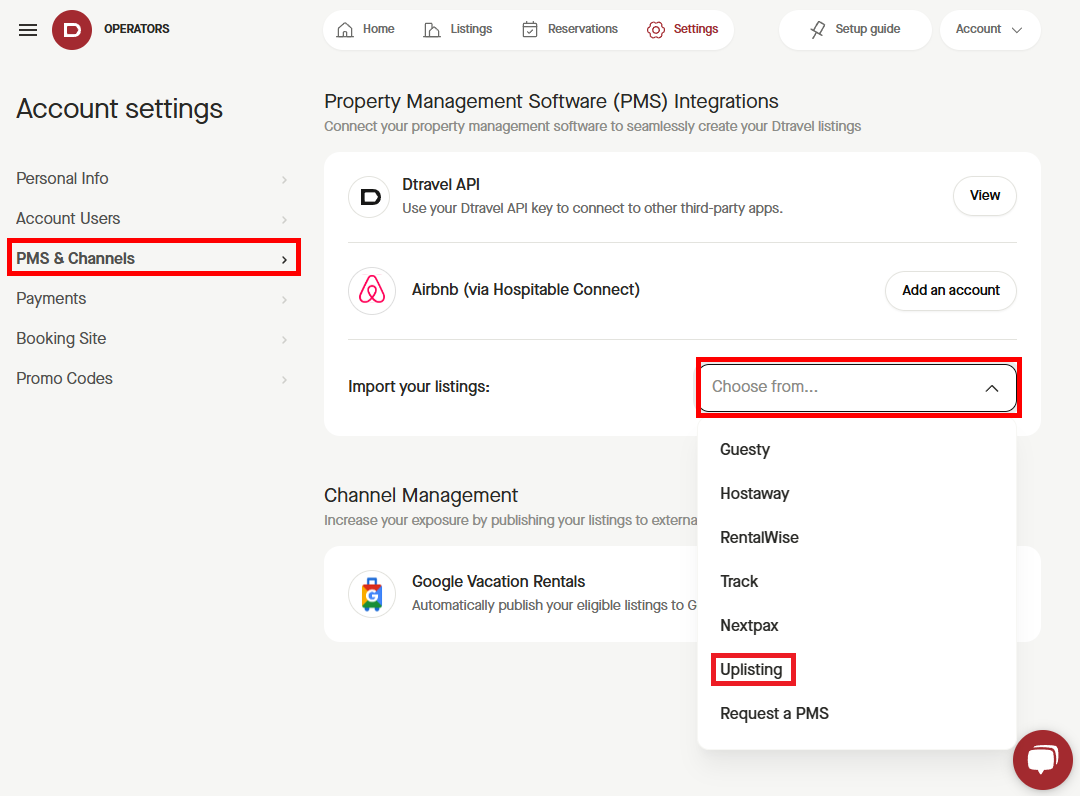Click chevron next to PMS & Channels
The image size is (1080, 796).
click(284, 260)
